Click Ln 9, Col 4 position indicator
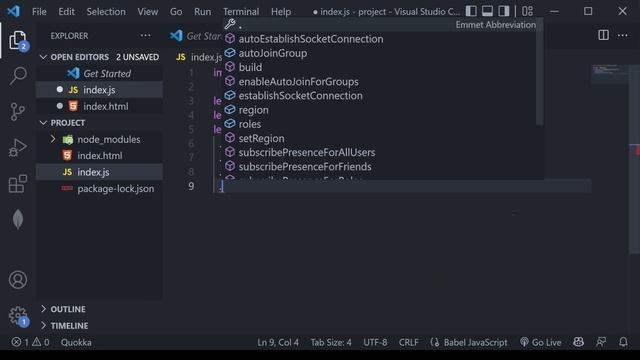The image size is (640, 360). pos(278,342)
